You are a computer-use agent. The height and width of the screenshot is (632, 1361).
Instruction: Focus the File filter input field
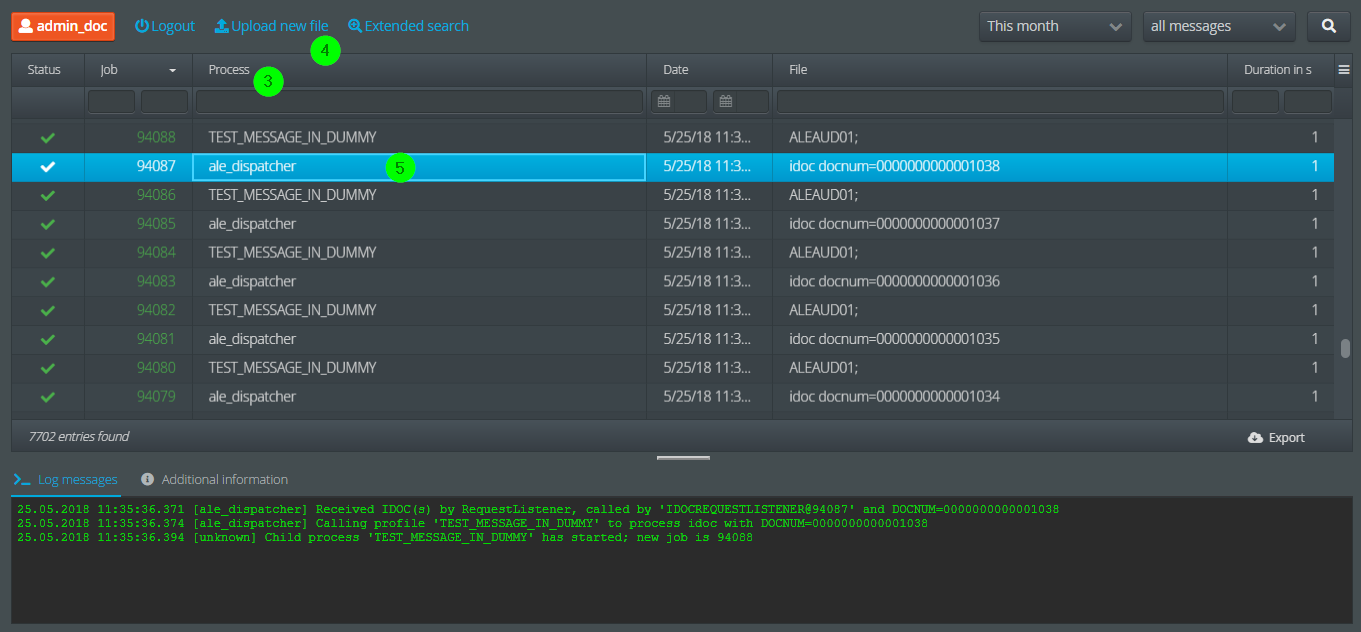(x=1000, y=101)
